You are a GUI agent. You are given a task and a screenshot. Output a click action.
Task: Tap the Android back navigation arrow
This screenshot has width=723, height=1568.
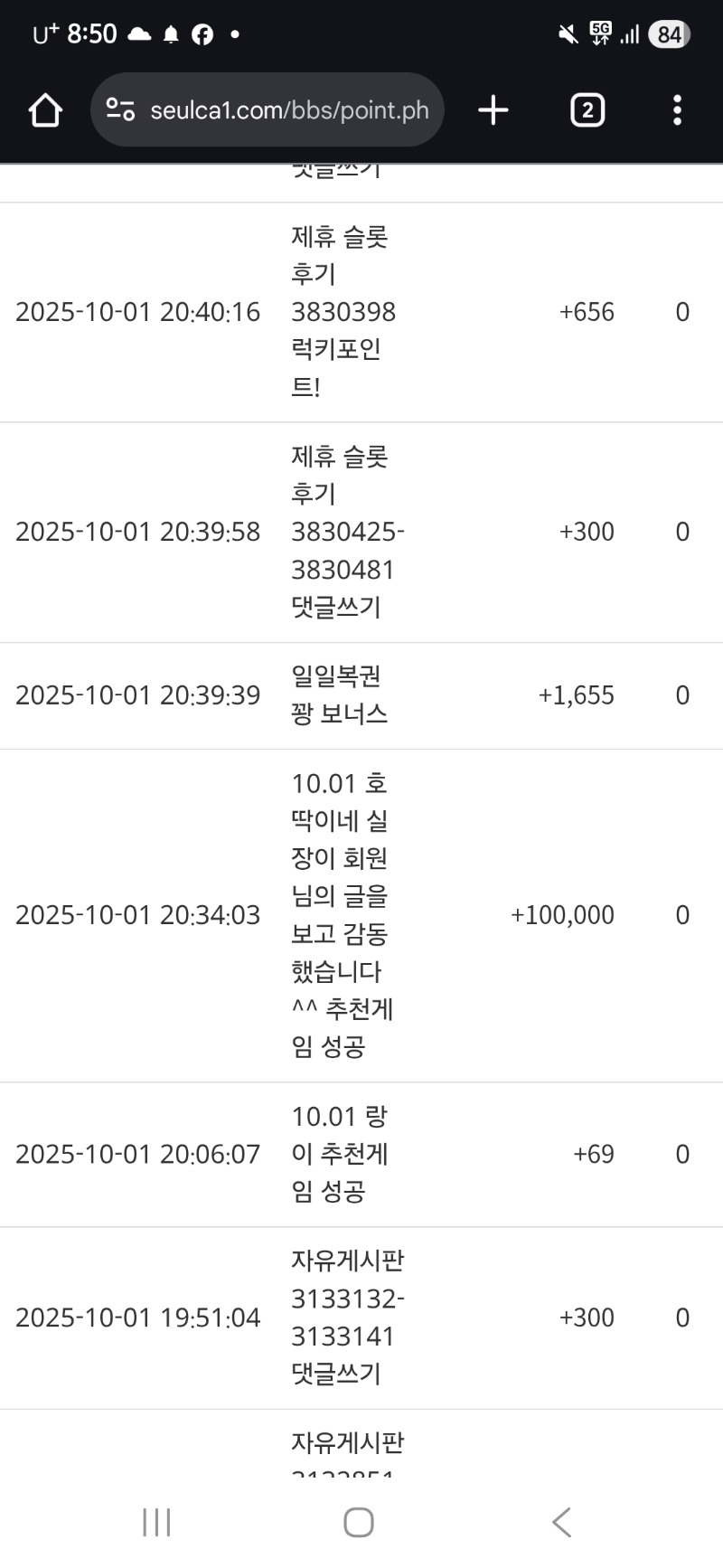[561, 1522]
